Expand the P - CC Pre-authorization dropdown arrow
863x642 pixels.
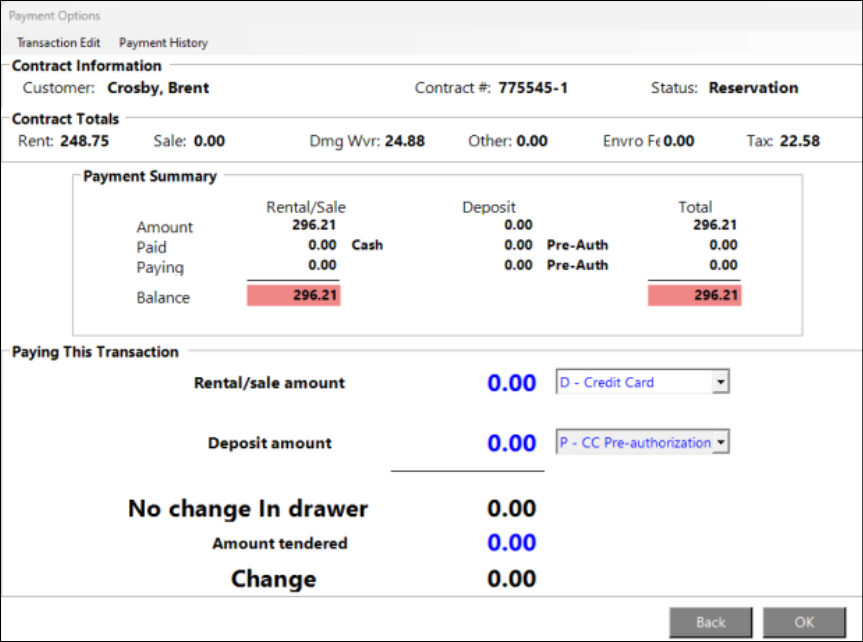click(721, 442)
